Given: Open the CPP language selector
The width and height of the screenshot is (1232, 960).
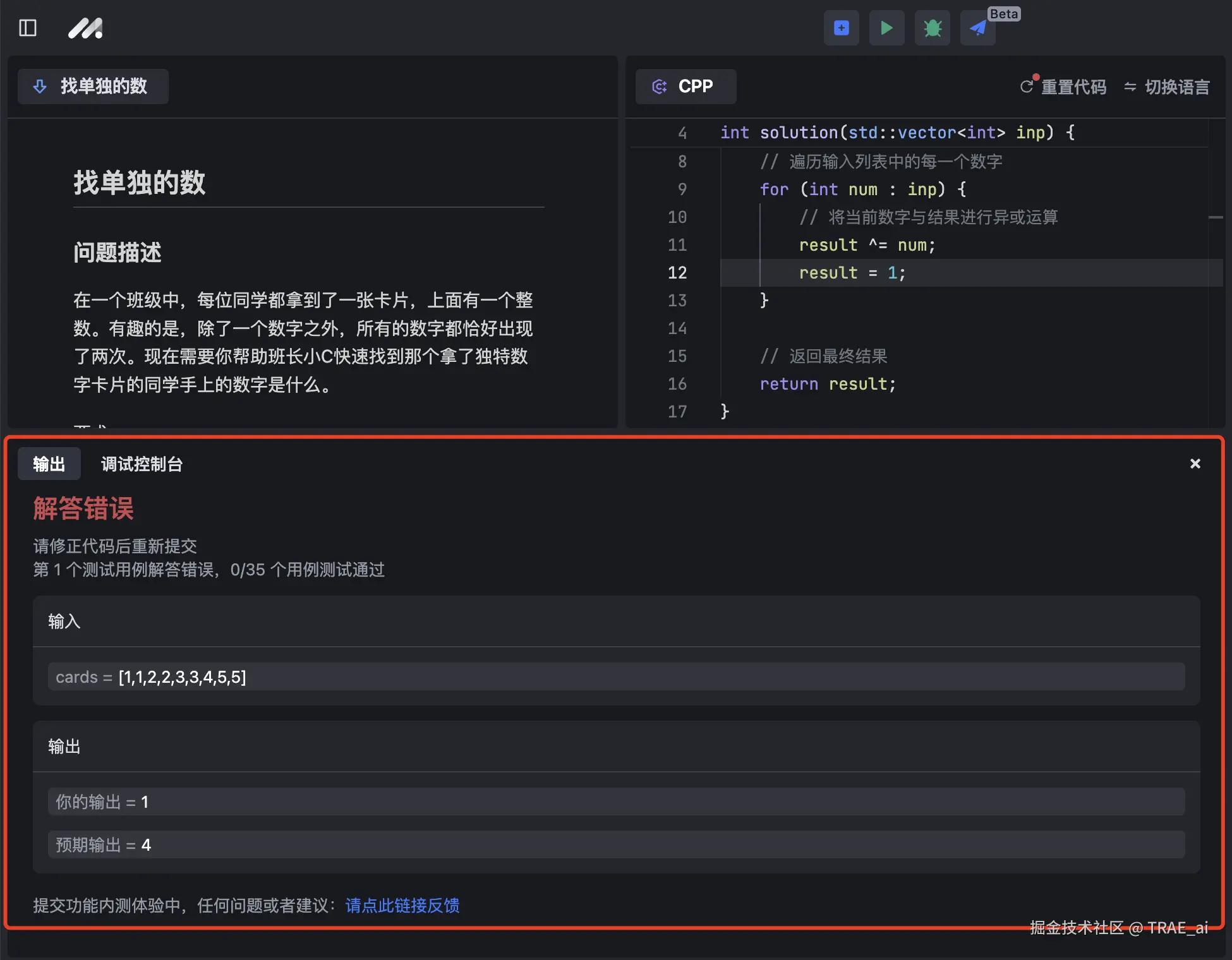Looking at the screenshot, I should 685,86.
